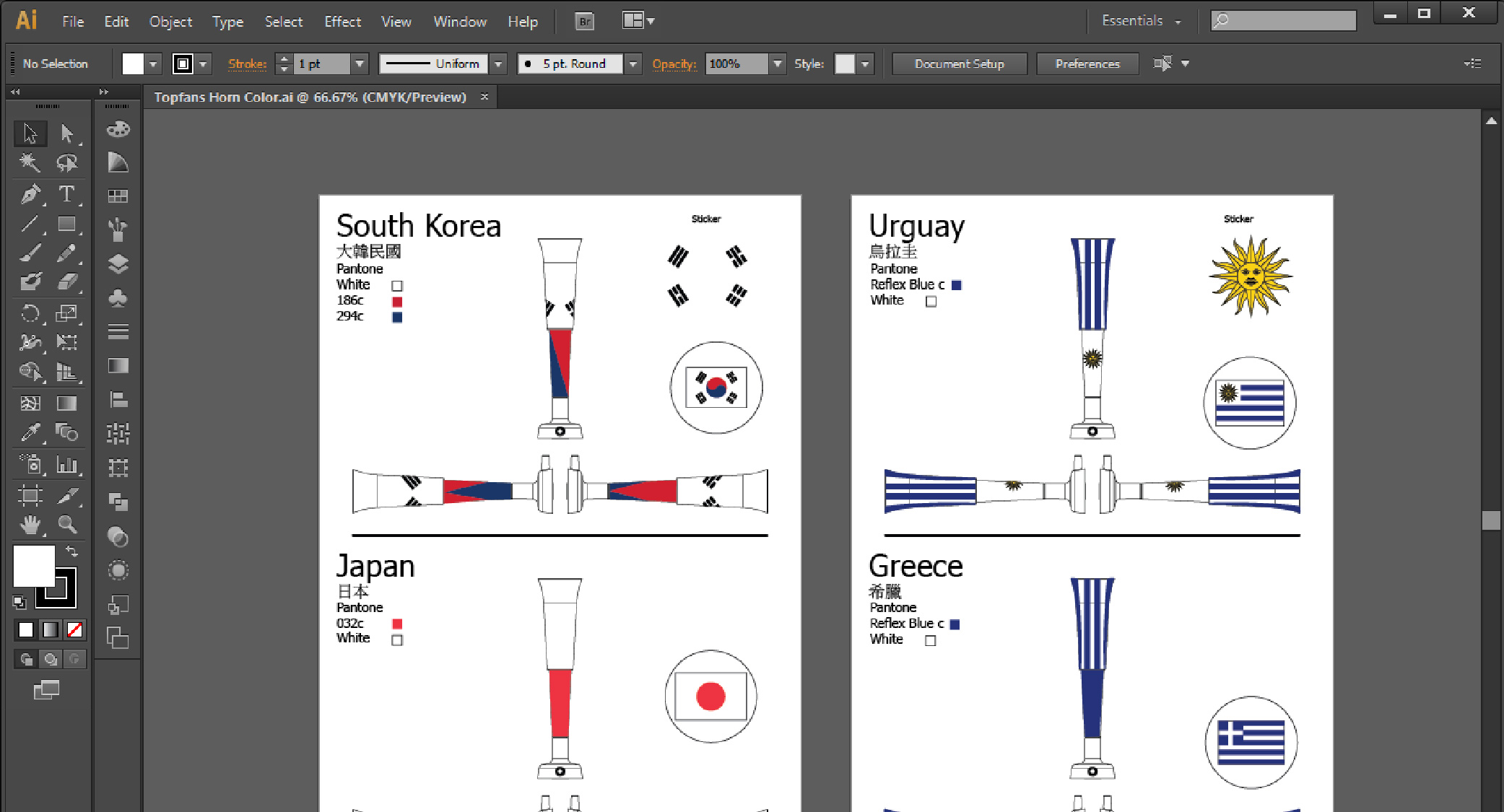Open Stroke panel link label
The height and width of the screenshot is (812, 1504).
click(248, 64)
